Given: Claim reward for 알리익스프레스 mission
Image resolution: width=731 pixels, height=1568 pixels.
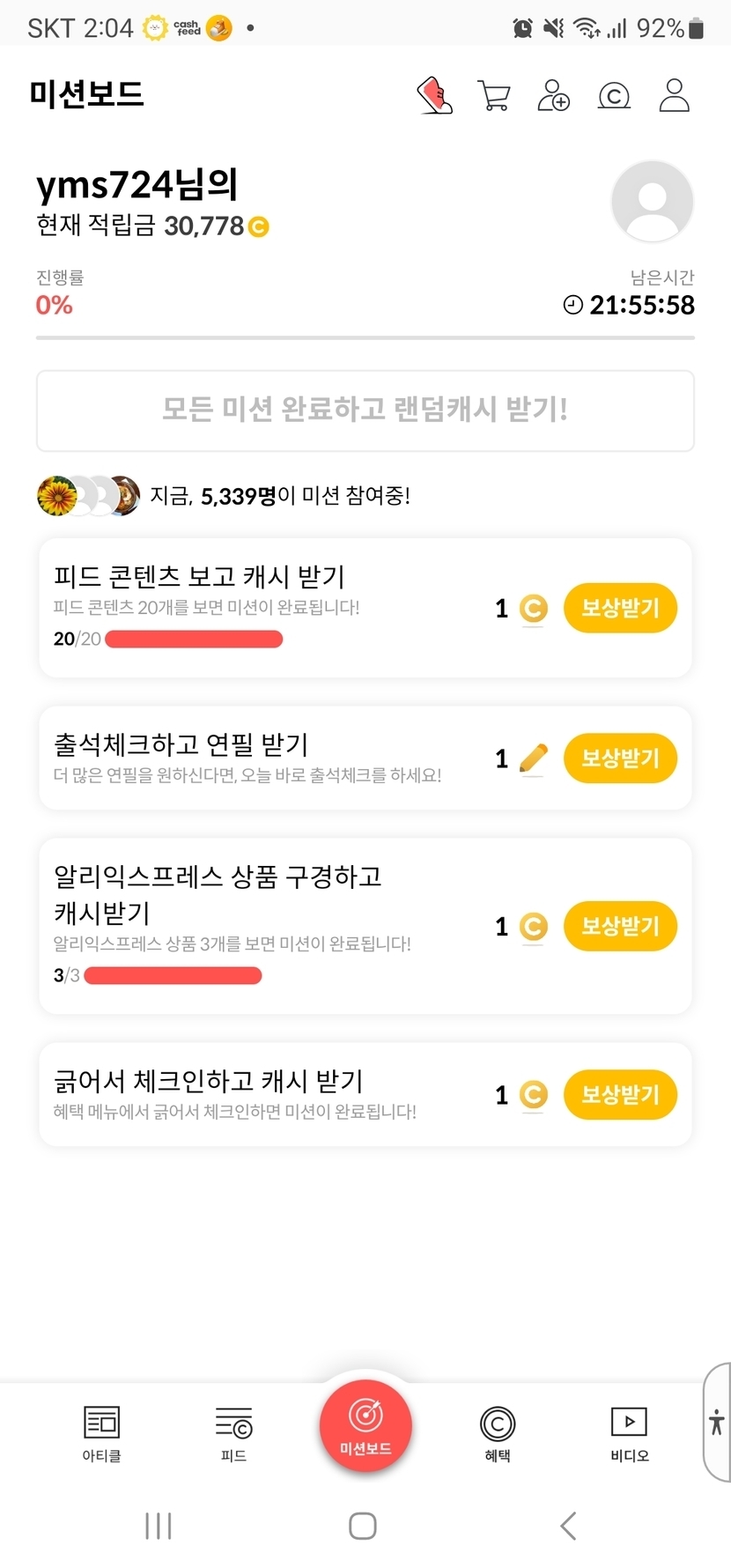Looking at the screenshot, I should pyautogui.click(x=620, y=926).
